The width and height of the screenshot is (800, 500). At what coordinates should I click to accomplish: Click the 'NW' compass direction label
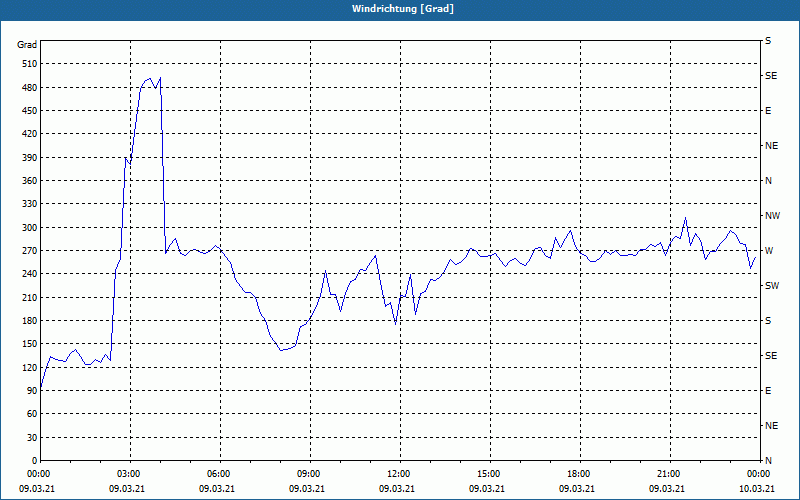point(772,216)
